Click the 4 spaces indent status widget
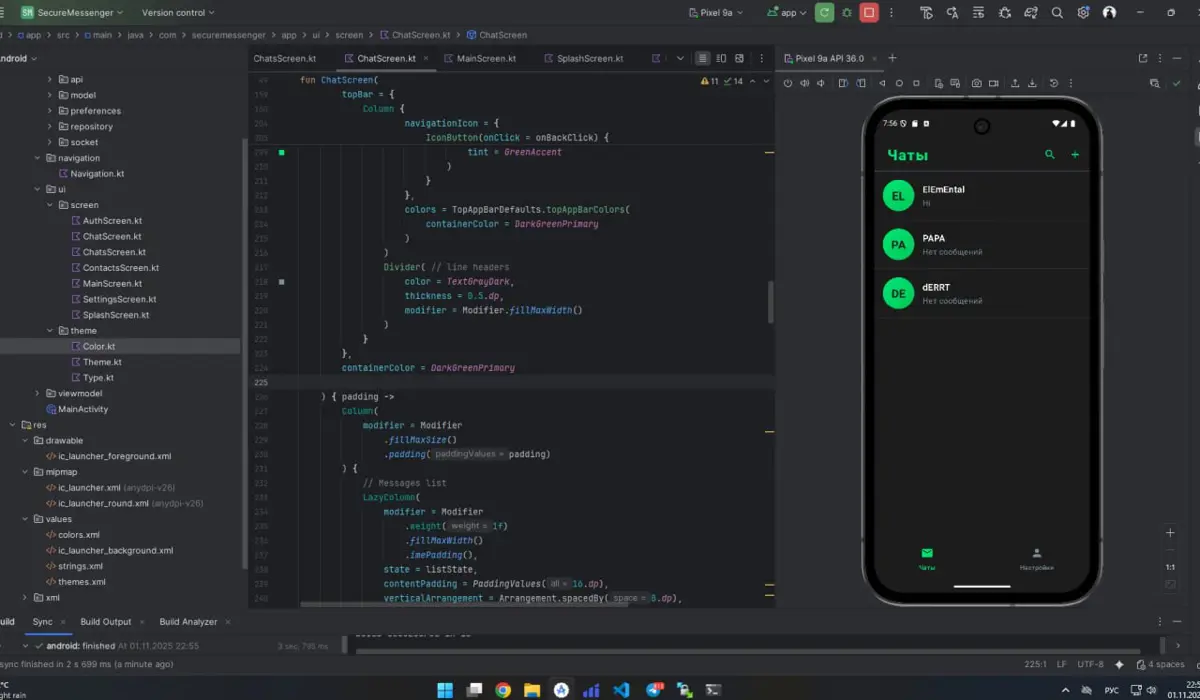 point(1160,664)
